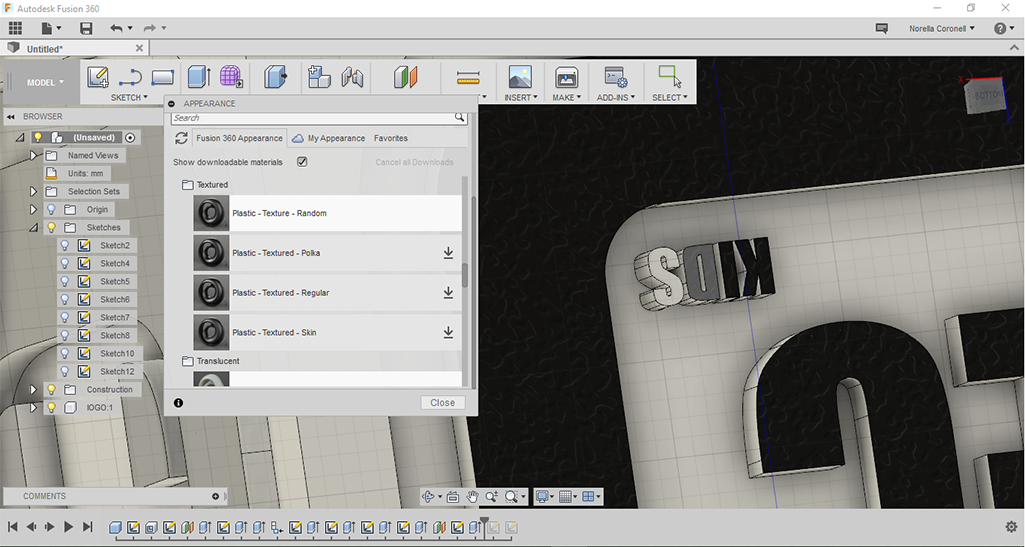Open the Favorites tab
This screenshot has height=547, width=1025.
pos(391,138)
